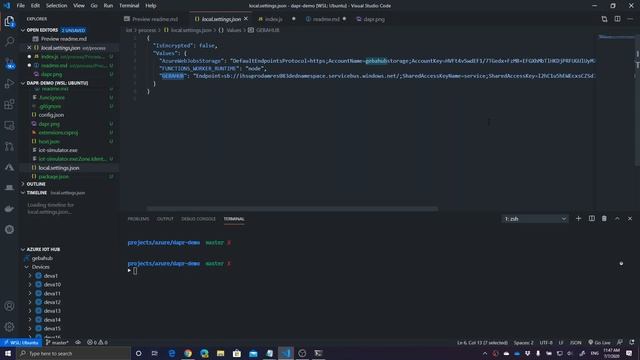Screen dimensions: 640x360
Task: Click Spaces: 2 indentation setting
Action: [x=524, y=342]
